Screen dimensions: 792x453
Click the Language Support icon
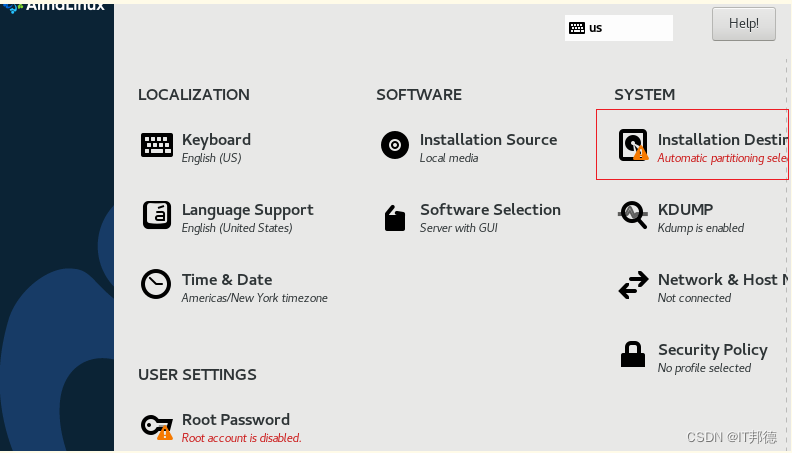(x=157, y=215)
